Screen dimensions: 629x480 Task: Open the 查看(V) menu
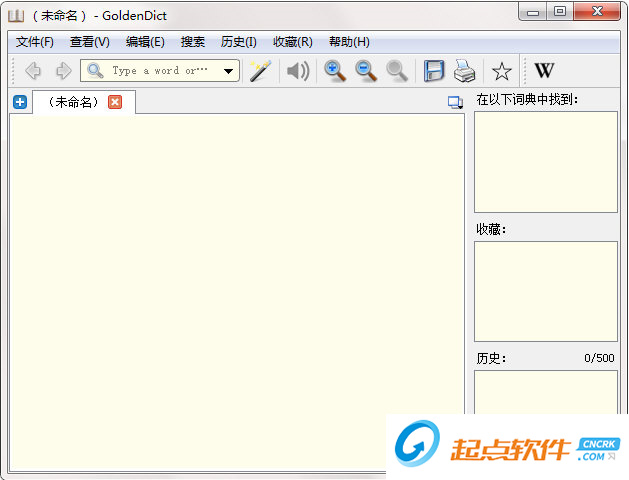click(90, 42)
